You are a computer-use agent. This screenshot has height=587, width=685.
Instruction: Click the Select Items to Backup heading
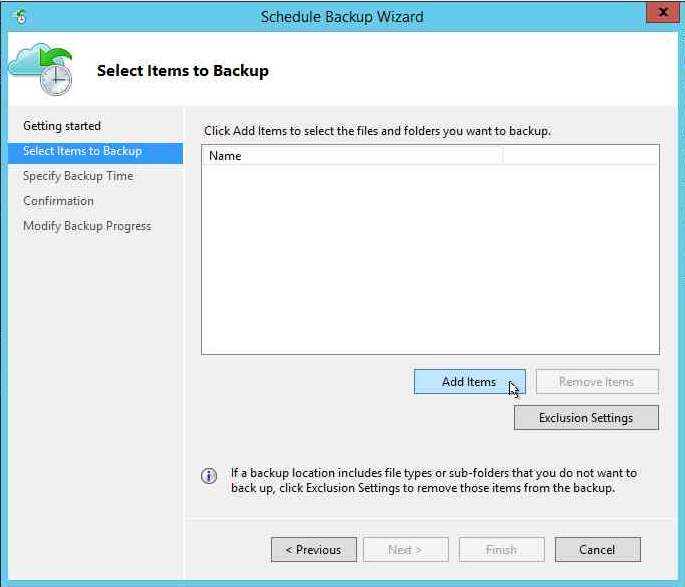click(x=183, y=71)
